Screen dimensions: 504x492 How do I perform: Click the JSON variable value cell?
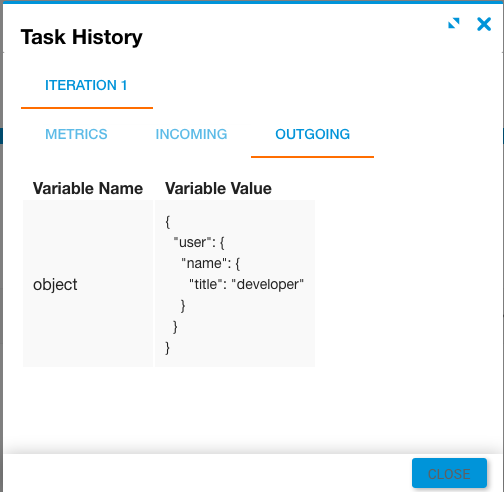pyautogui.click(x=235, y=284)
